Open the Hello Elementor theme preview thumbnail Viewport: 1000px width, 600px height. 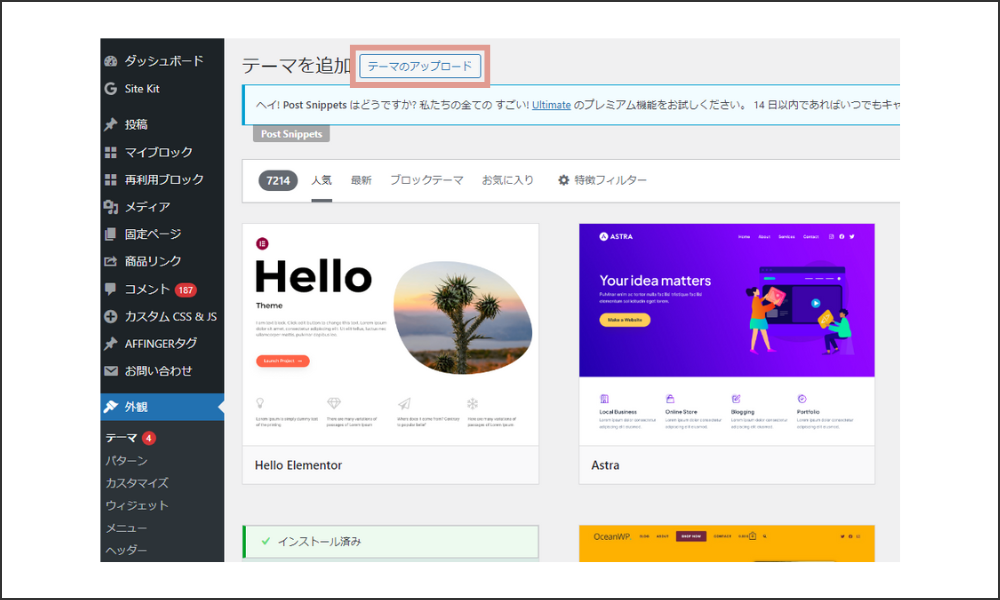[x=390, y=335]
